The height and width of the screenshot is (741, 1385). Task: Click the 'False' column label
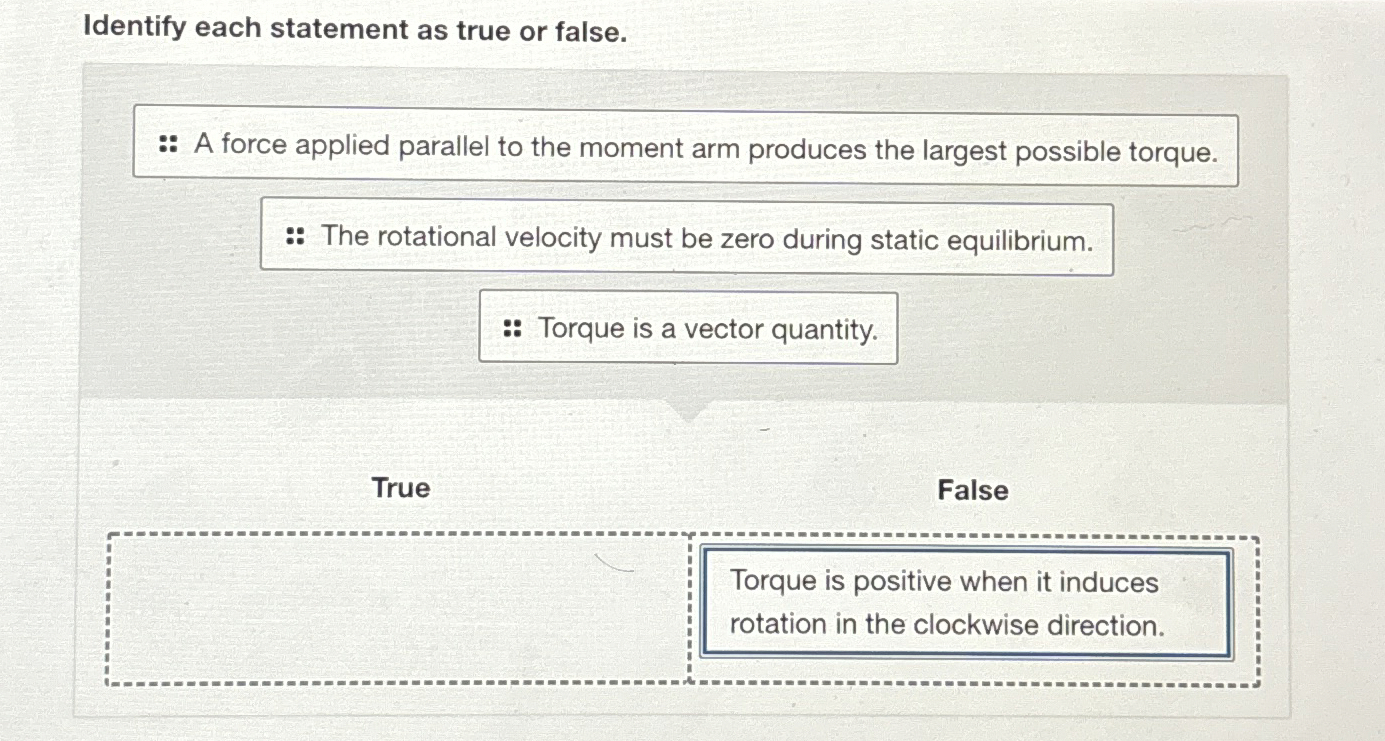click(974, 491)
